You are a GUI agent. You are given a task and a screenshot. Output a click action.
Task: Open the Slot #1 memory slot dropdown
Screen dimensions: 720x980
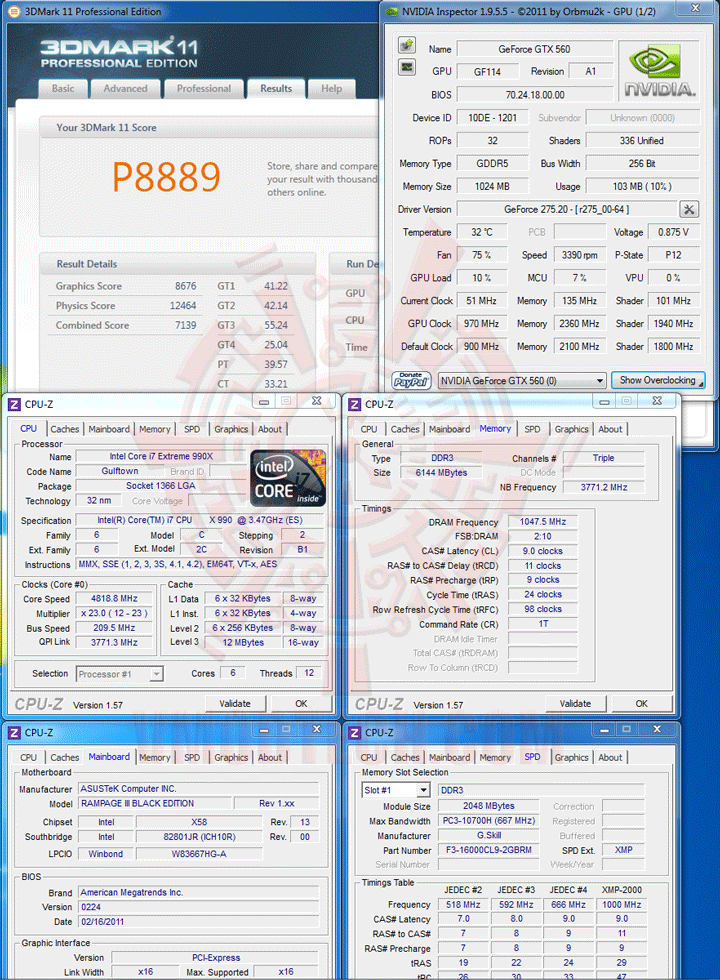click(396, 790)
